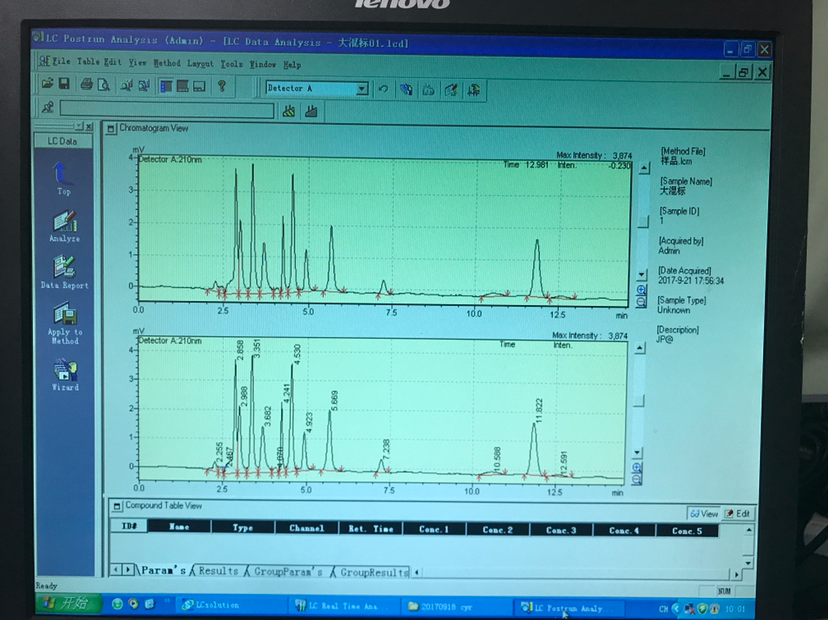Click the Print Preview magnifier icon
828x620 pixels.
(x=104, y=84)
